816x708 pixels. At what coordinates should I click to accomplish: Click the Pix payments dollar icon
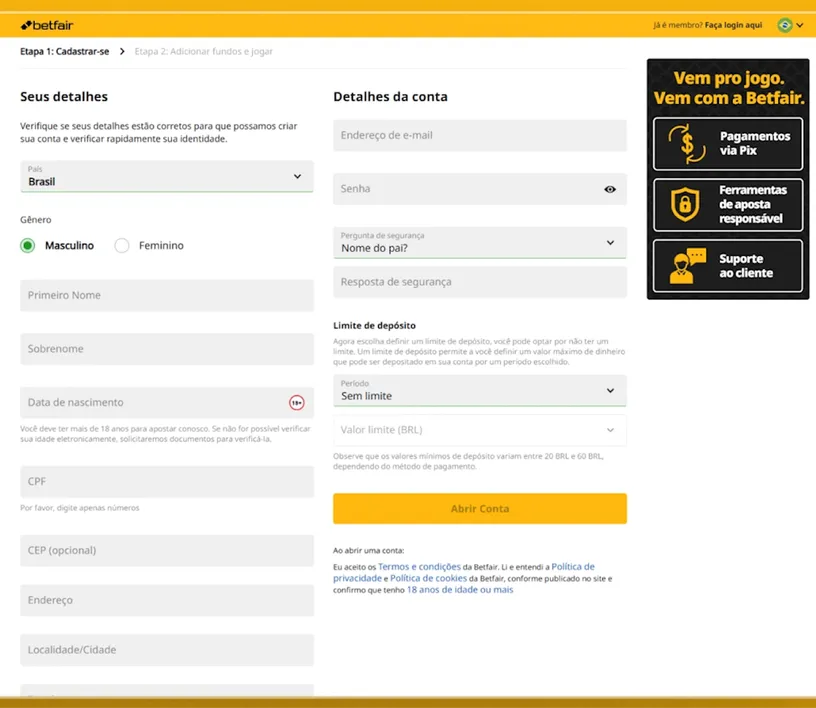pos(687,144)
